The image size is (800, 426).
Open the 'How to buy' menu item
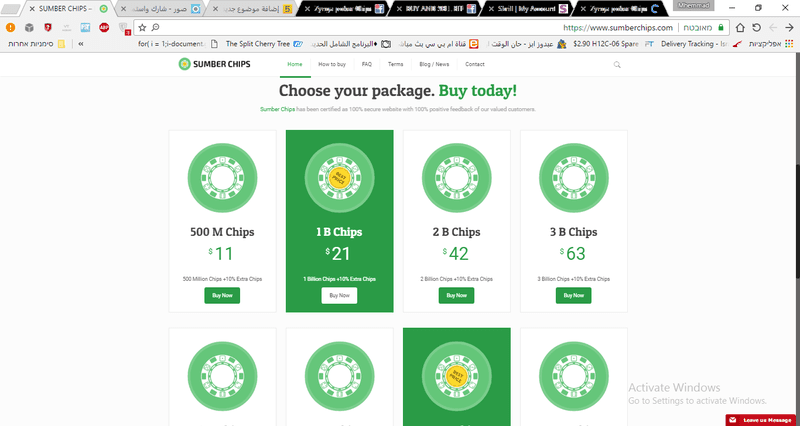(x=332, y=64)
